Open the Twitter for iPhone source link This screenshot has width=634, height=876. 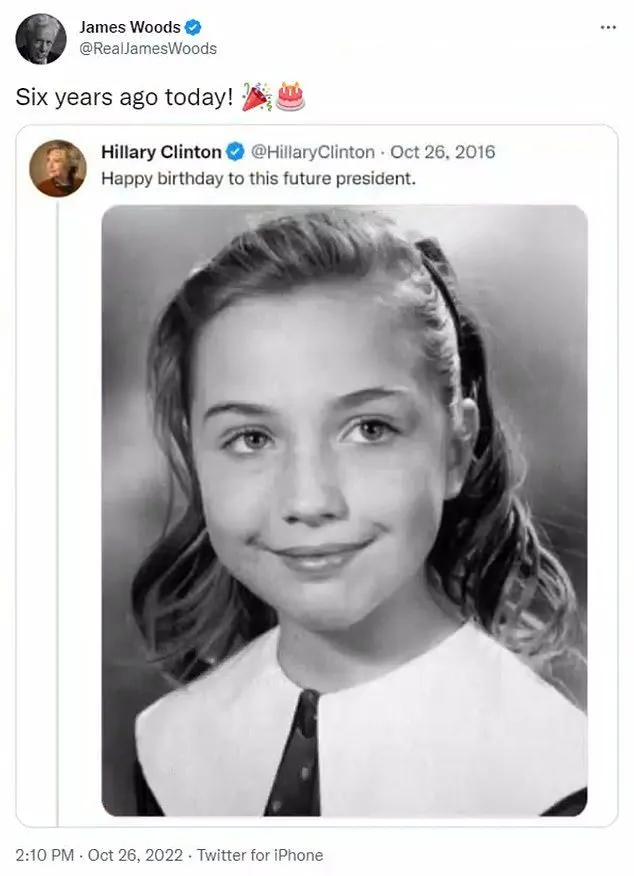pos(260,855)
